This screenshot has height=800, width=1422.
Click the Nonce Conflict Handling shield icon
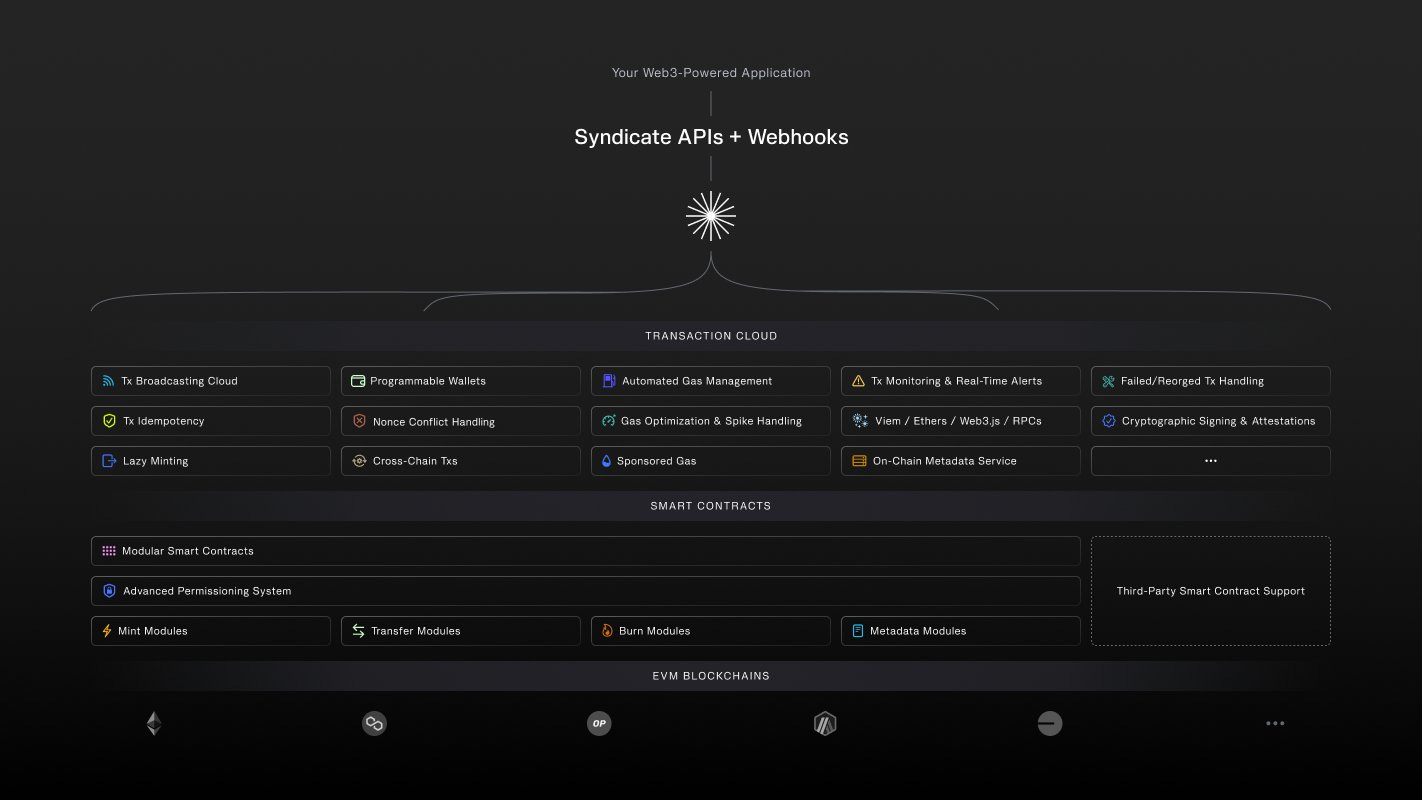359,421
